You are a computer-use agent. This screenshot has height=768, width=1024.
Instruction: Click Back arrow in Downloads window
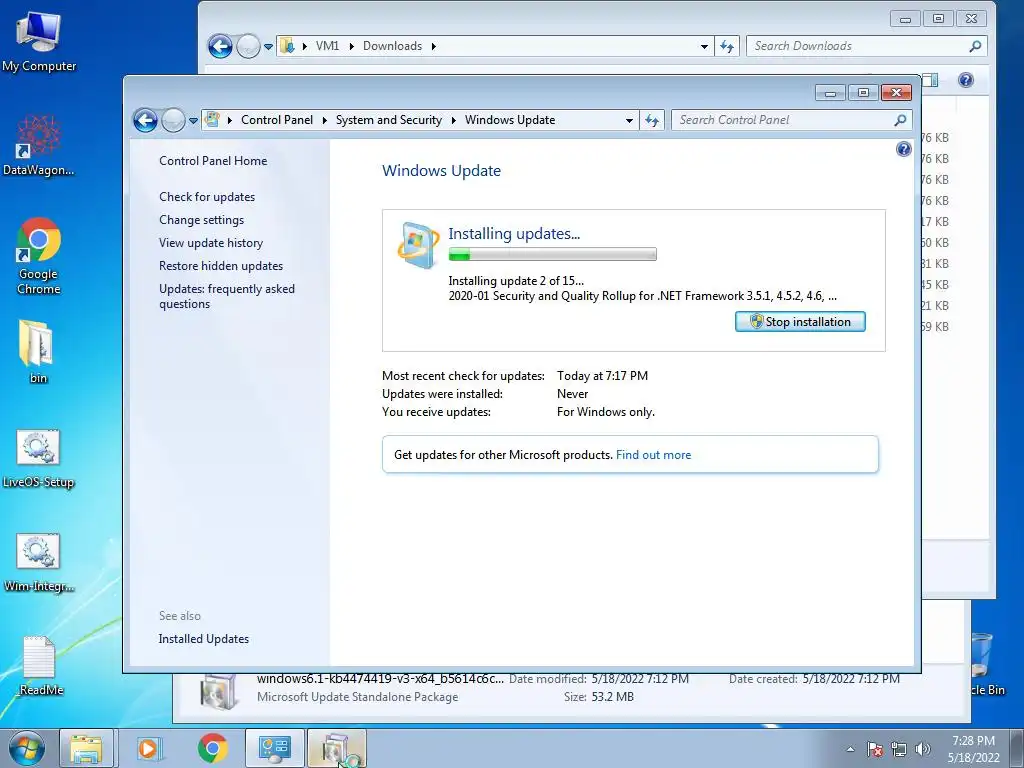tap(220, 46)
